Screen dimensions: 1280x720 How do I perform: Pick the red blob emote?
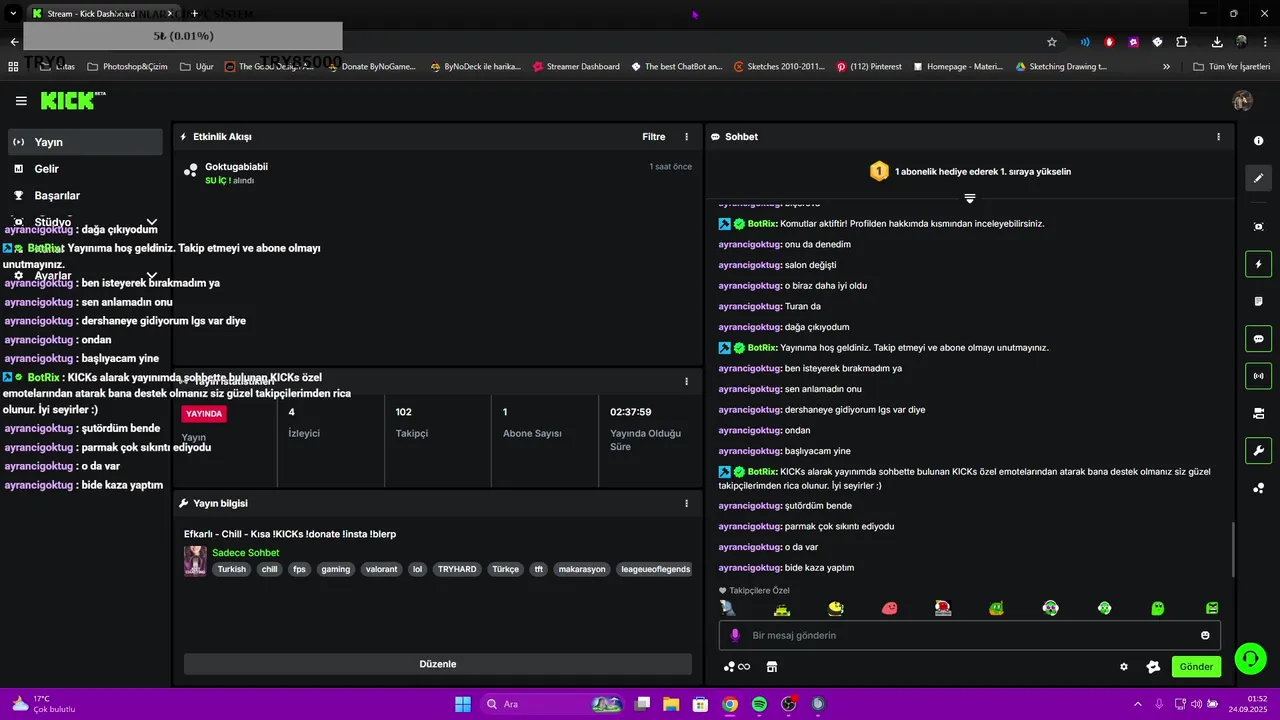click(x=889, y=608)
